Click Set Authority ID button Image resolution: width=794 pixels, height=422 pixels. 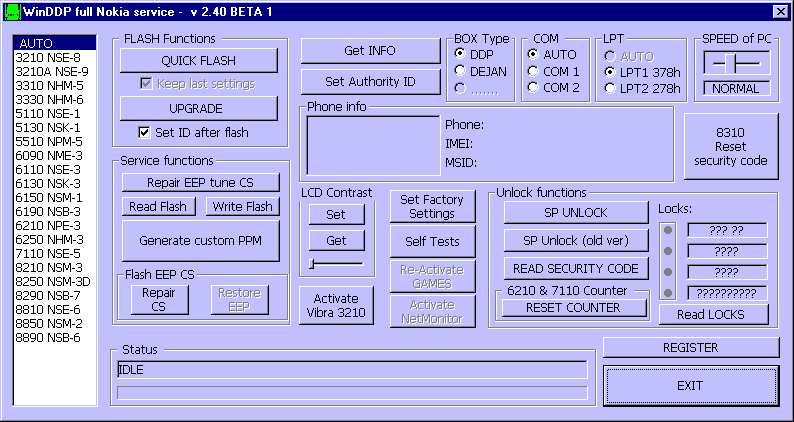(370, 82)
